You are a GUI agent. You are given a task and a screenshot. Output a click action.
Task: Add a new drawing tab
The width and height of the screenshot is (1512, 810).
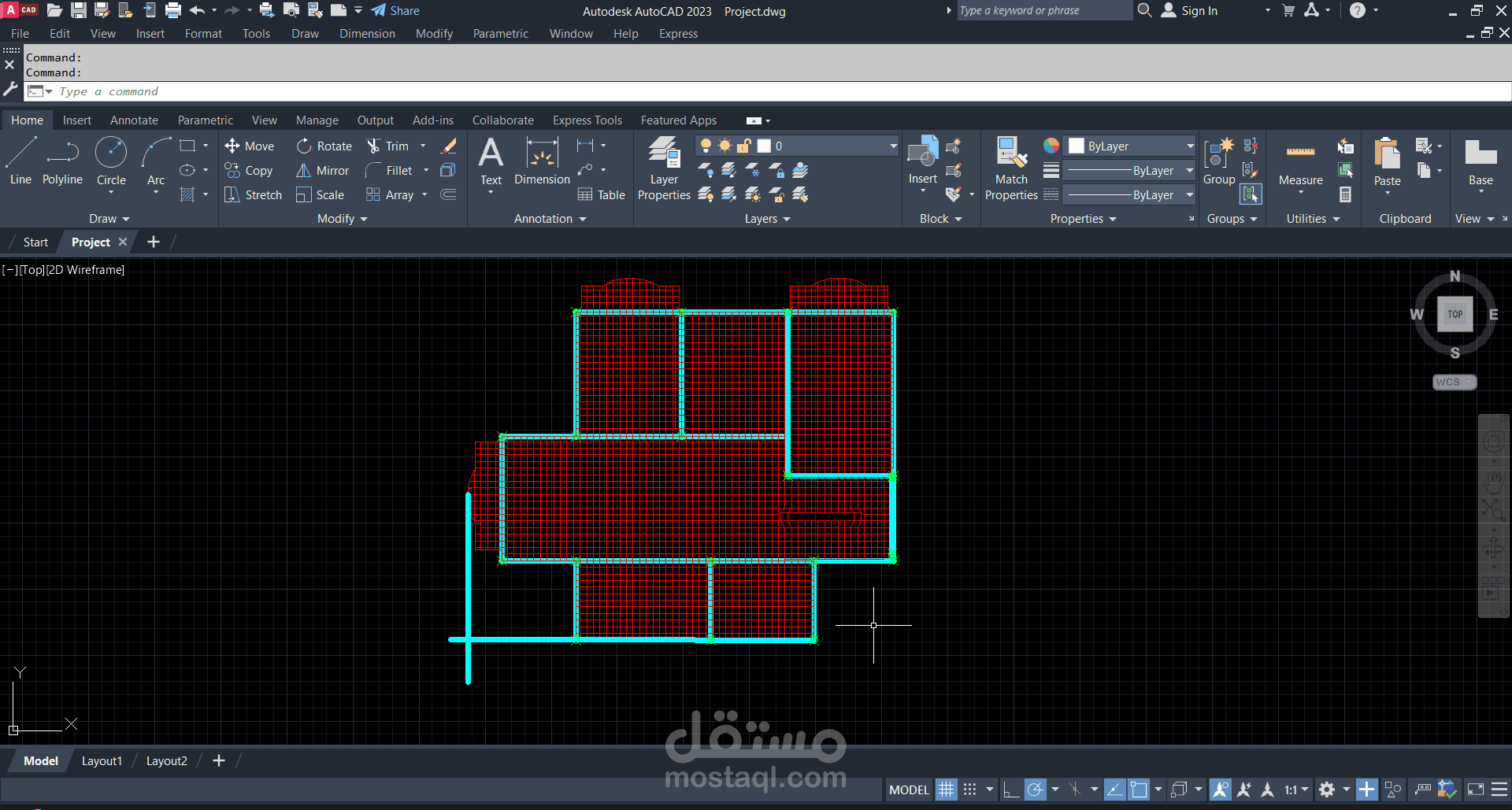point(154,242)
